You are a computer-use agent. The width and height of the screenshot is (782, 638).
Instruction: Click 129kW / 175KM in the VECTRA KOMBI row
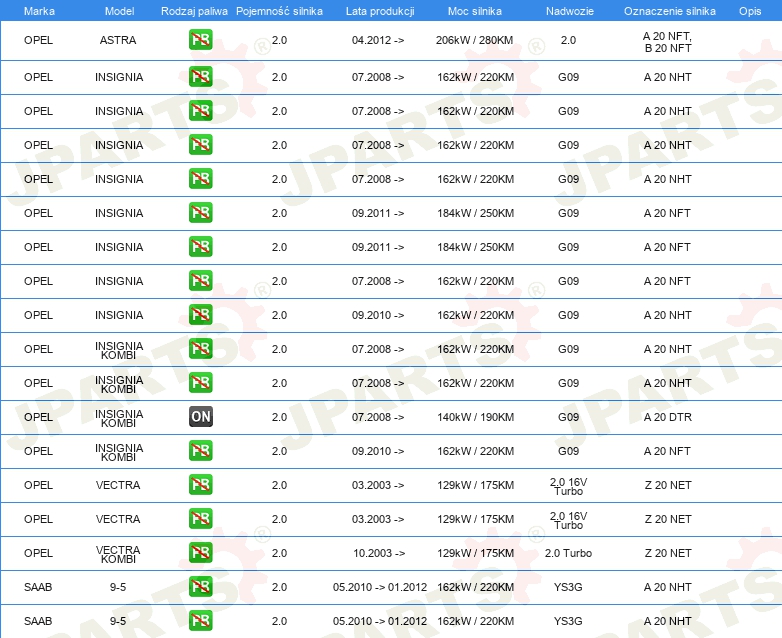[475, 553]
